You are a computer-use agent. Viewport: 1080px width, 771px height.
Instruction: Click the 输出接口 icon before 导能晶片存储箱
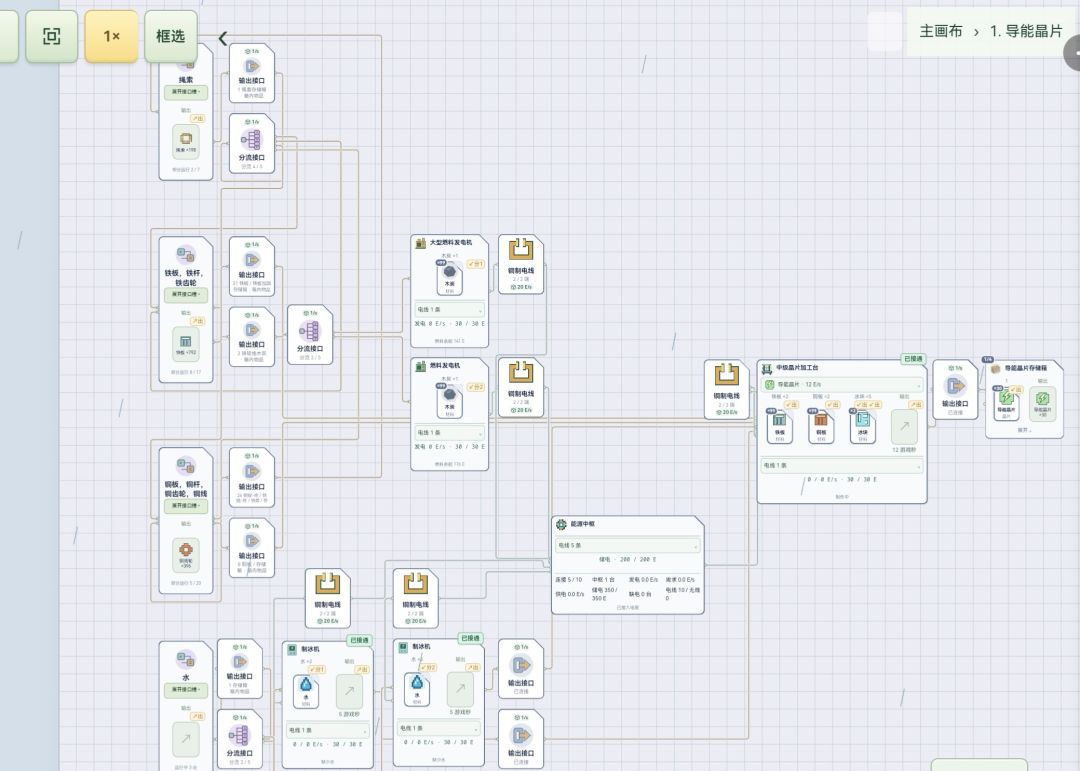955,386
